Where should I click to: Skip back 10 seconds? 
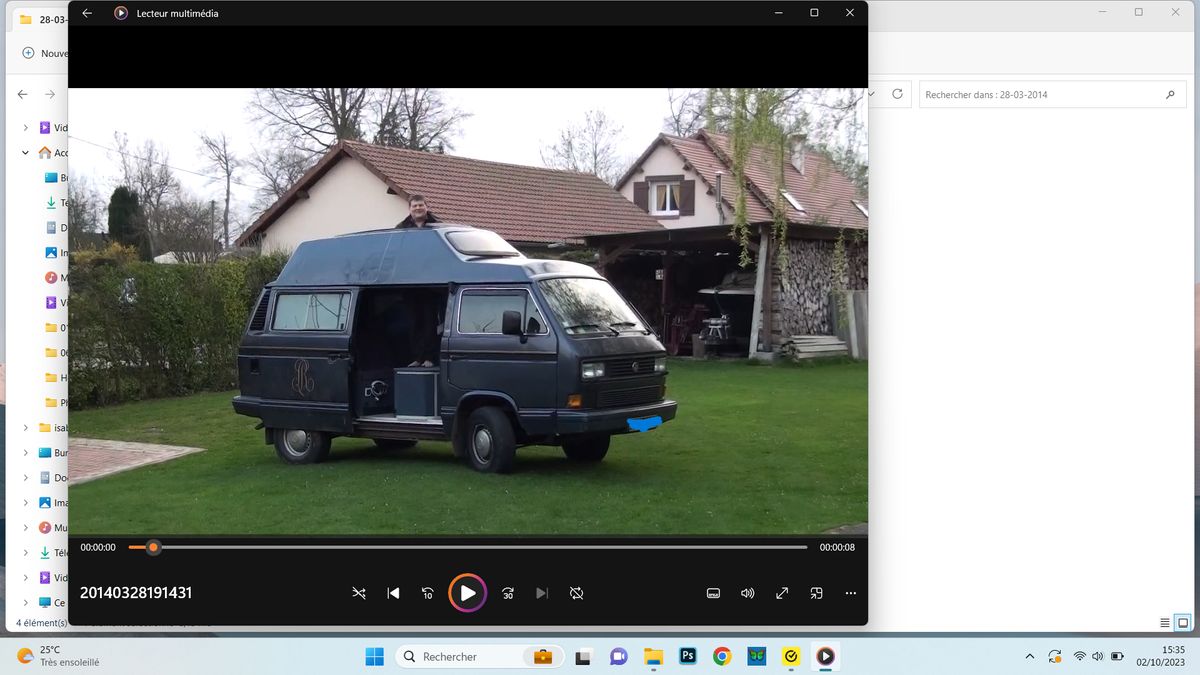(427, 593)
